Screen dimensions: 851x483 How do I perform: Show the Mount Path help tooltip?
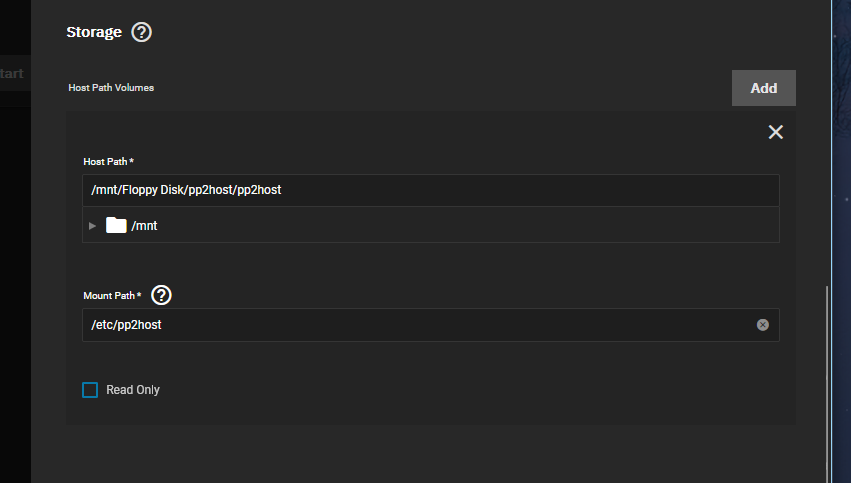click(x=162, y=295)
